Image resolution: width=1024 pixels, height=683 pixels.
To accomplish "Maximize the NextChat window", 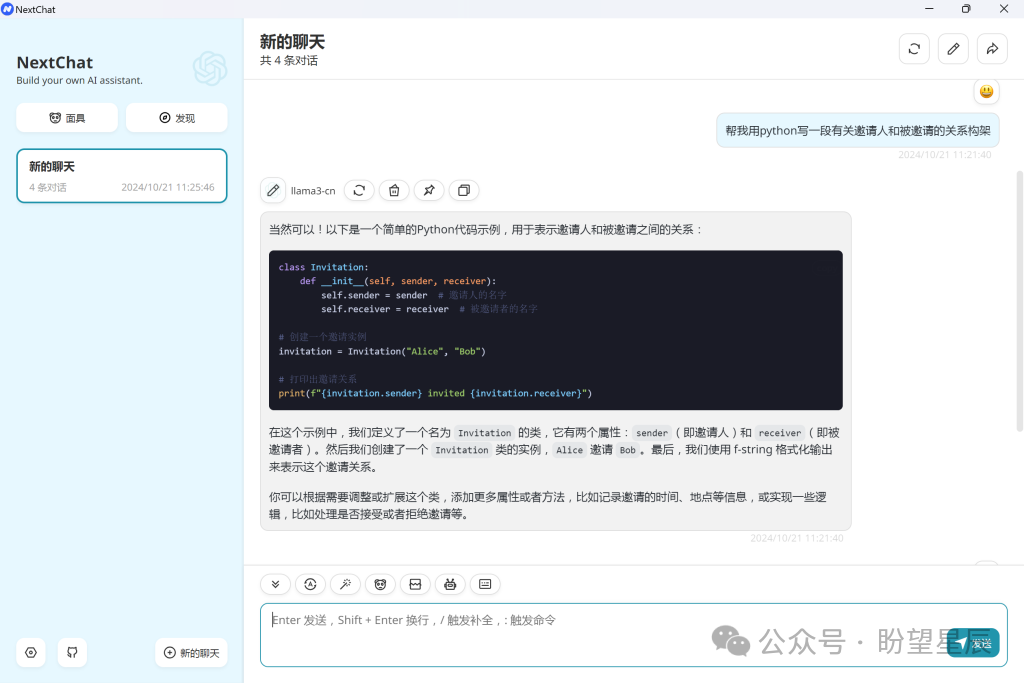I will (x=966, y=8).
